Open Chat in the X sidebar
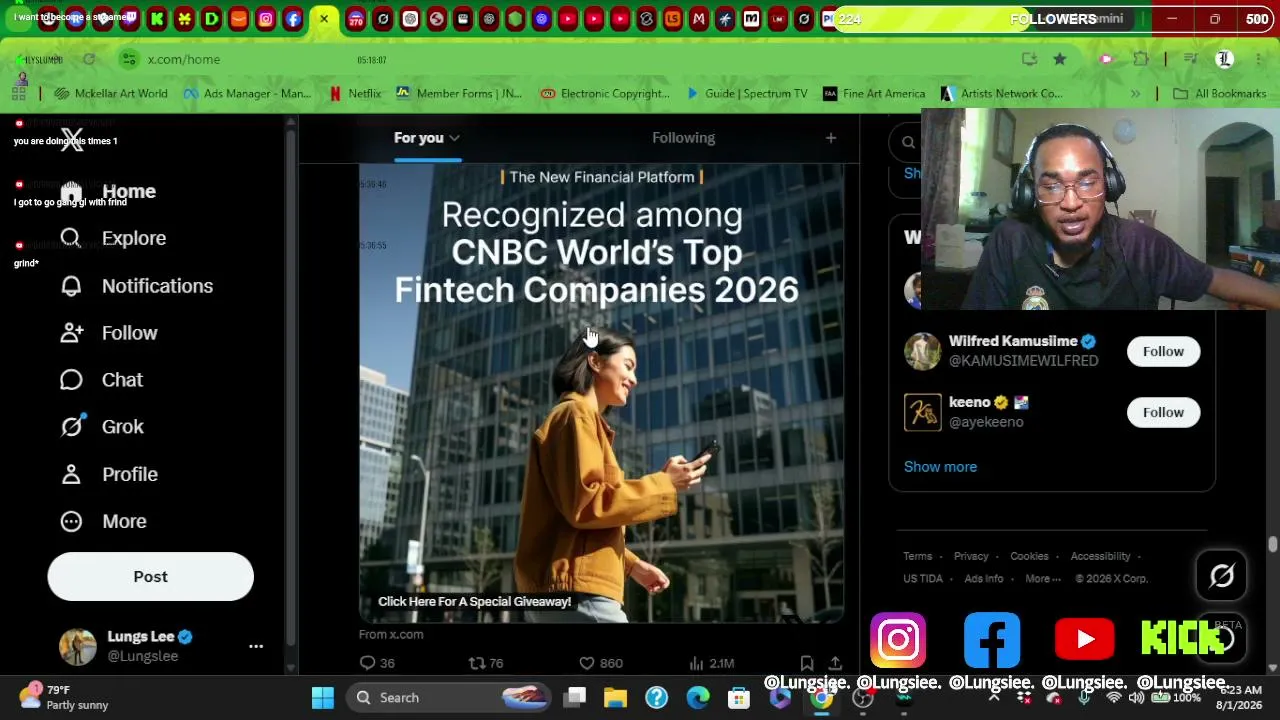Viewport: 1280px width, 720px height. (x=101, y=380)
